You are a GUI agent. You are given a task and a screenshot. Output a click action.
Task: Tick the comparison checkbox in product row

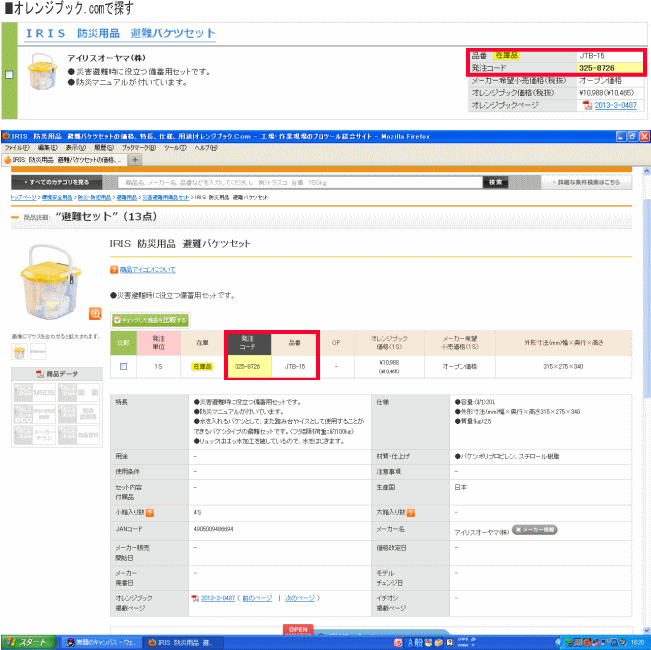[x=124, y=367]
